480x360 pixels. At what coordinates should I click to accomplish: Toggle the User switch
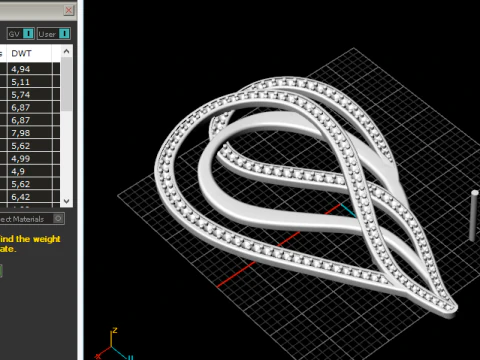pyautogui.click(x=54, y=34)
